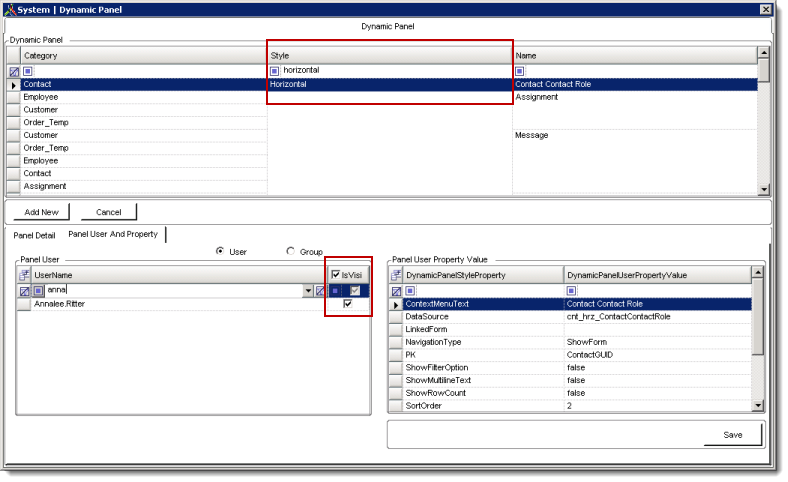
Task: Click the Category column filter operator icon
Action: [x=28, y=71]
